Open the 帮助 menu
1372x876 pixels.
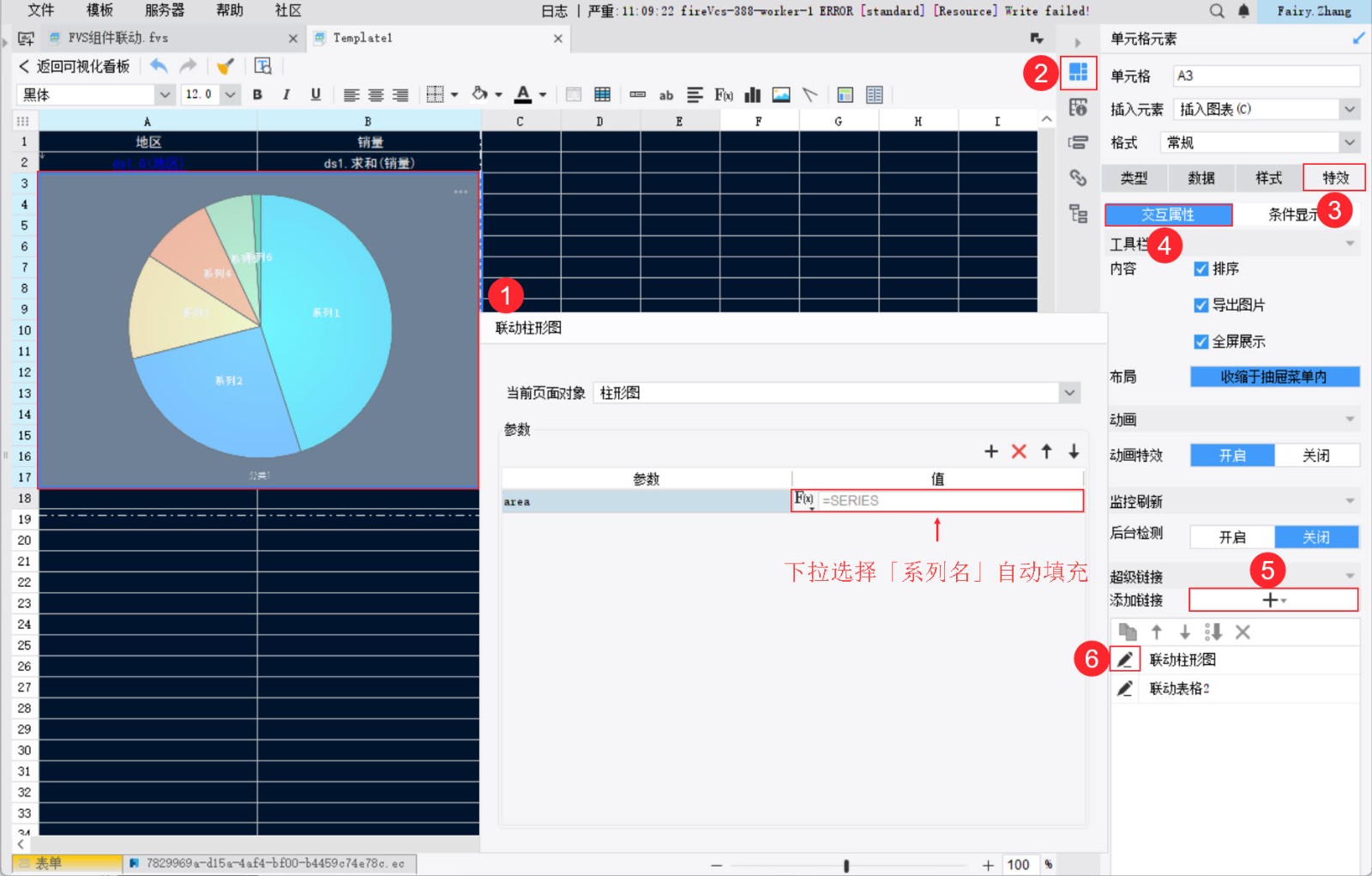coord(230,10)
